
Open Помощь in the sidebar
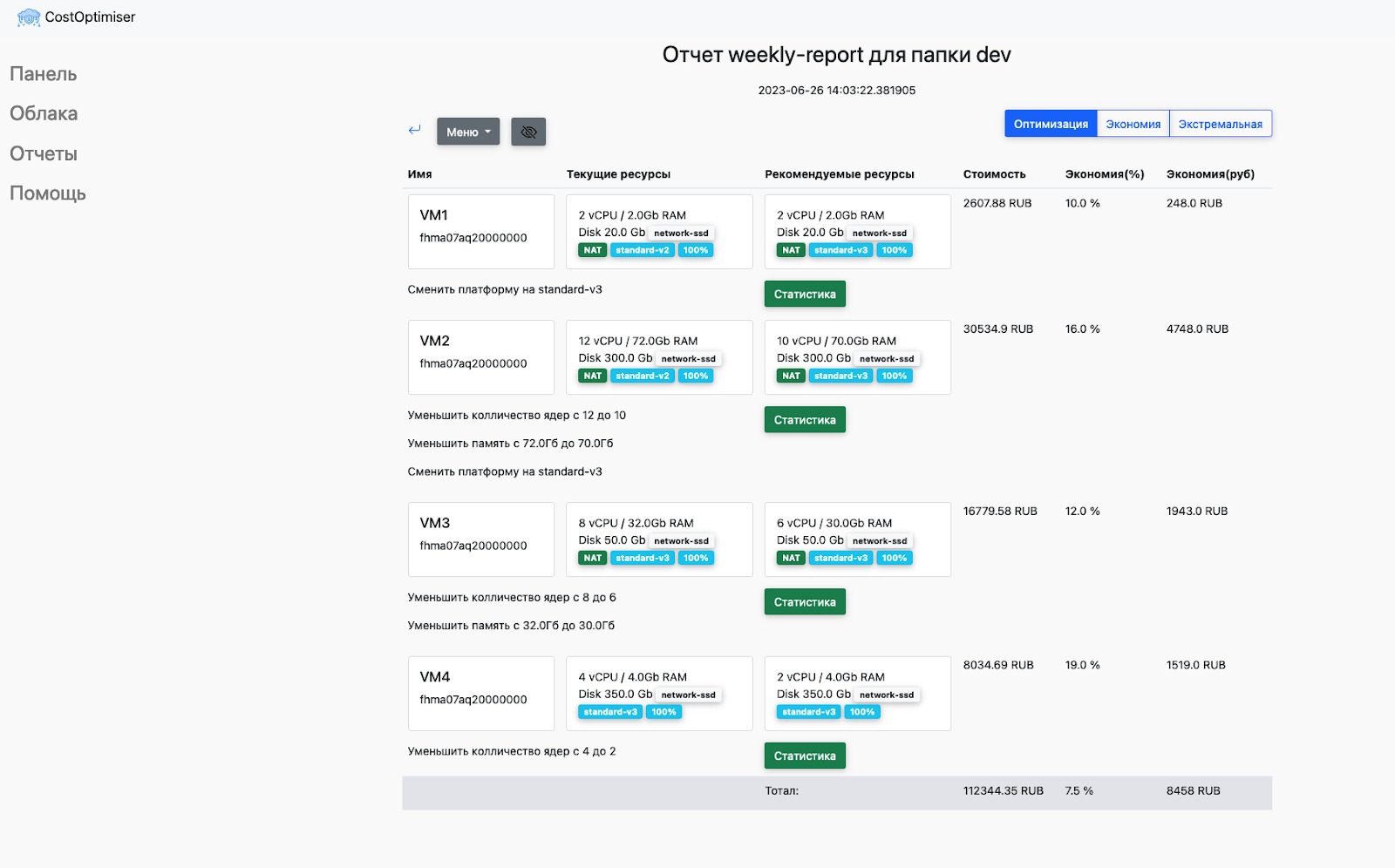pos(48,193)
